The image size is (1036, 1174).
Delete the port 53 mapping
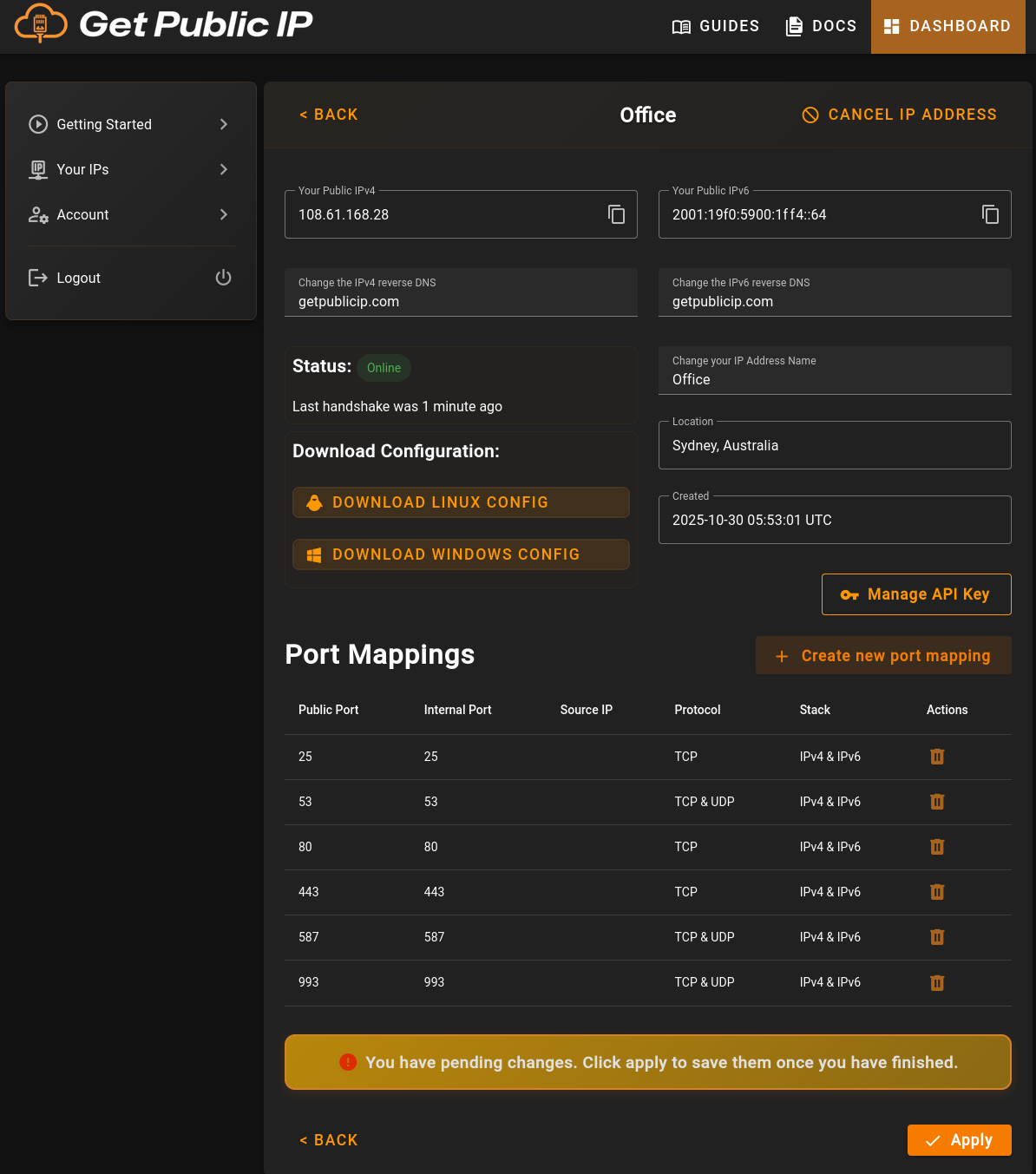(x=937, y=802)
